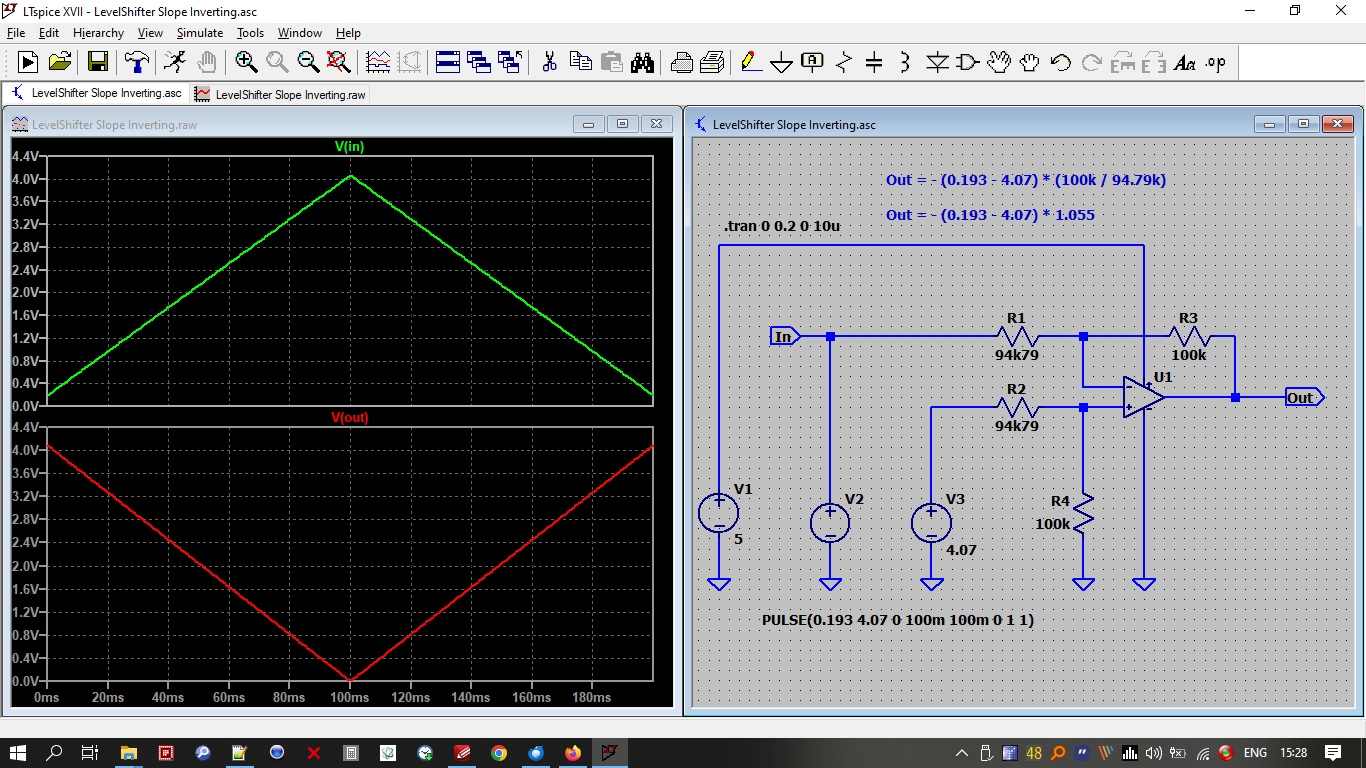
Task: Click the SPICE directive .op icon
Action: pos(1215,62)
